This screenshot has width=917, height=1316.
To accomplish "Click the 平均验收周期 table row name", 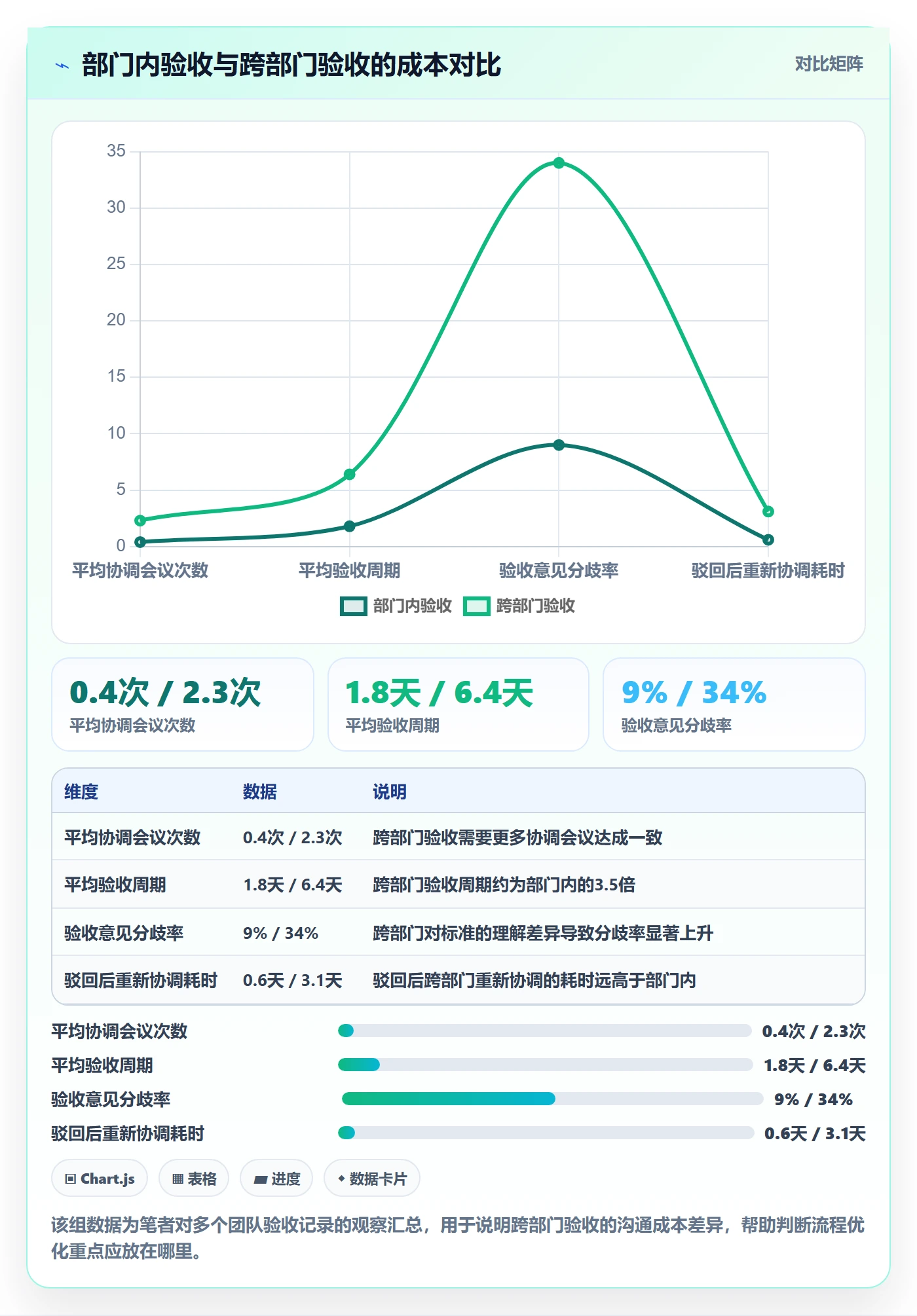I will click(115, 885).
